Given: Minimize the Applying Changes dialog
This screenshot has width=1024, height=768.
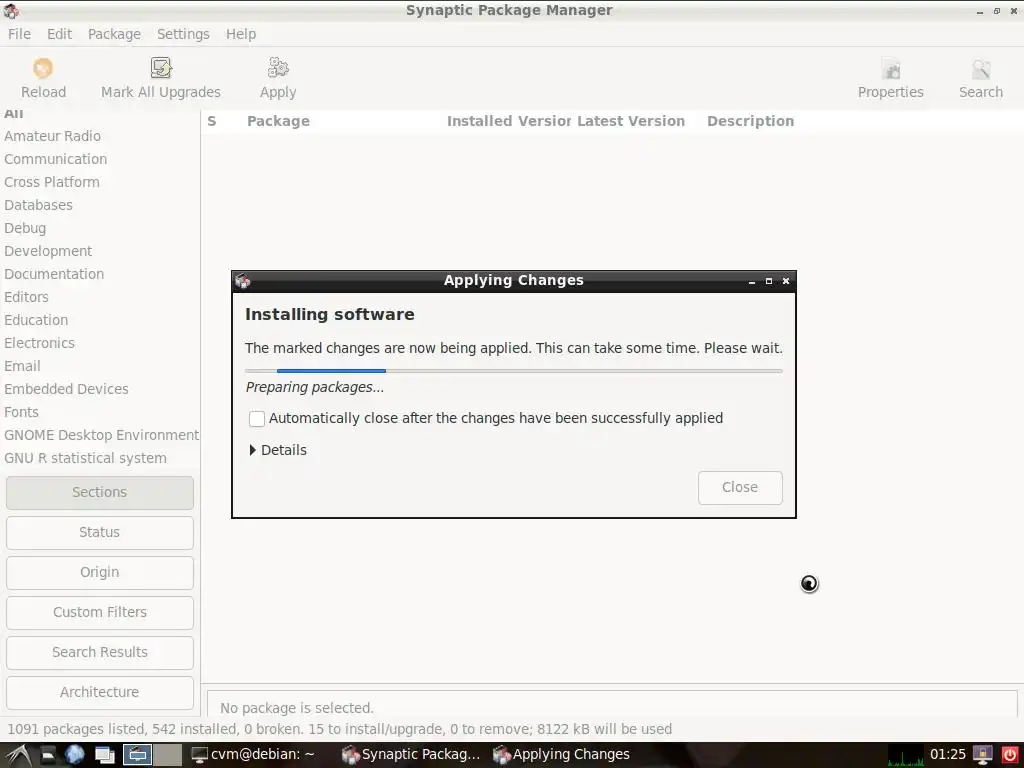Looking at the screenshot, I should coord(752,281).
